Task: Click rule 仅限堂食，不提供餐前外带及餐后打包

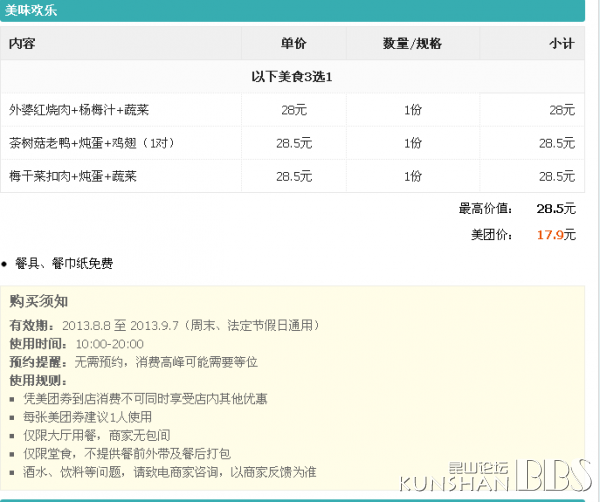Action: 127,454
